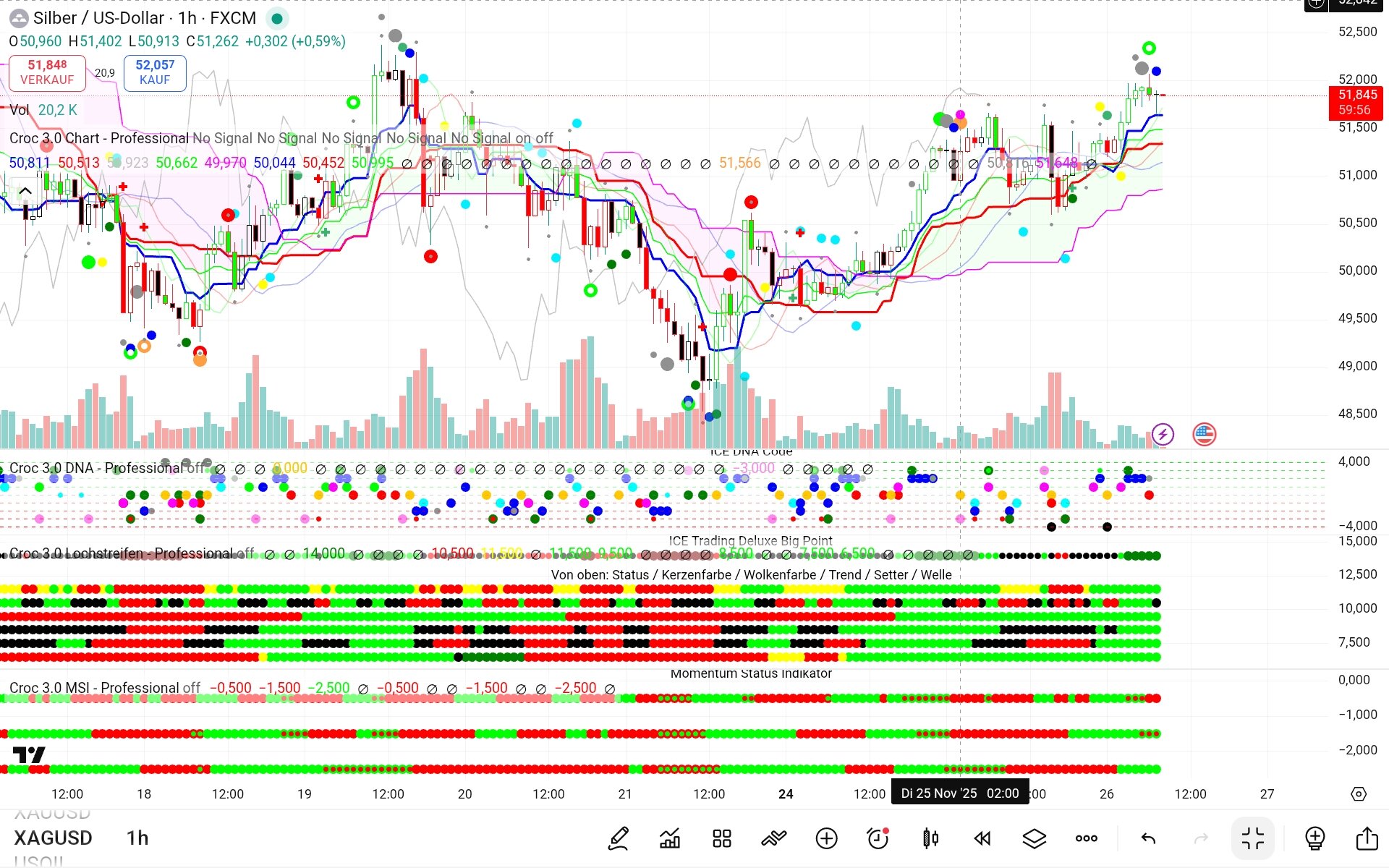Start bar replay with rewind icon
This screenshot has height=868, width=1389.
tap(982, 838)
